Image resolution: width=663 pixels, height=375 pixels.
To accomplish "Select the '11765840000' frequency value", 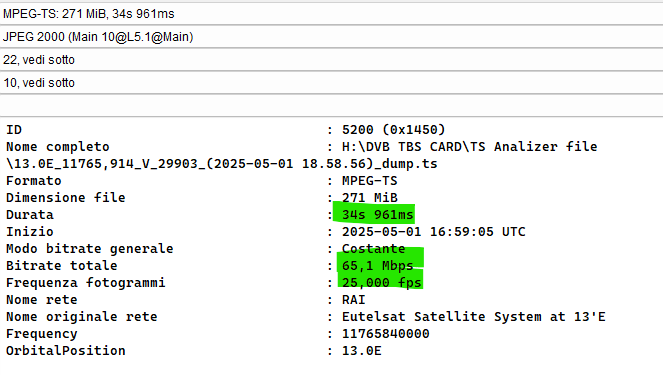I will click(x=386, y=334).
